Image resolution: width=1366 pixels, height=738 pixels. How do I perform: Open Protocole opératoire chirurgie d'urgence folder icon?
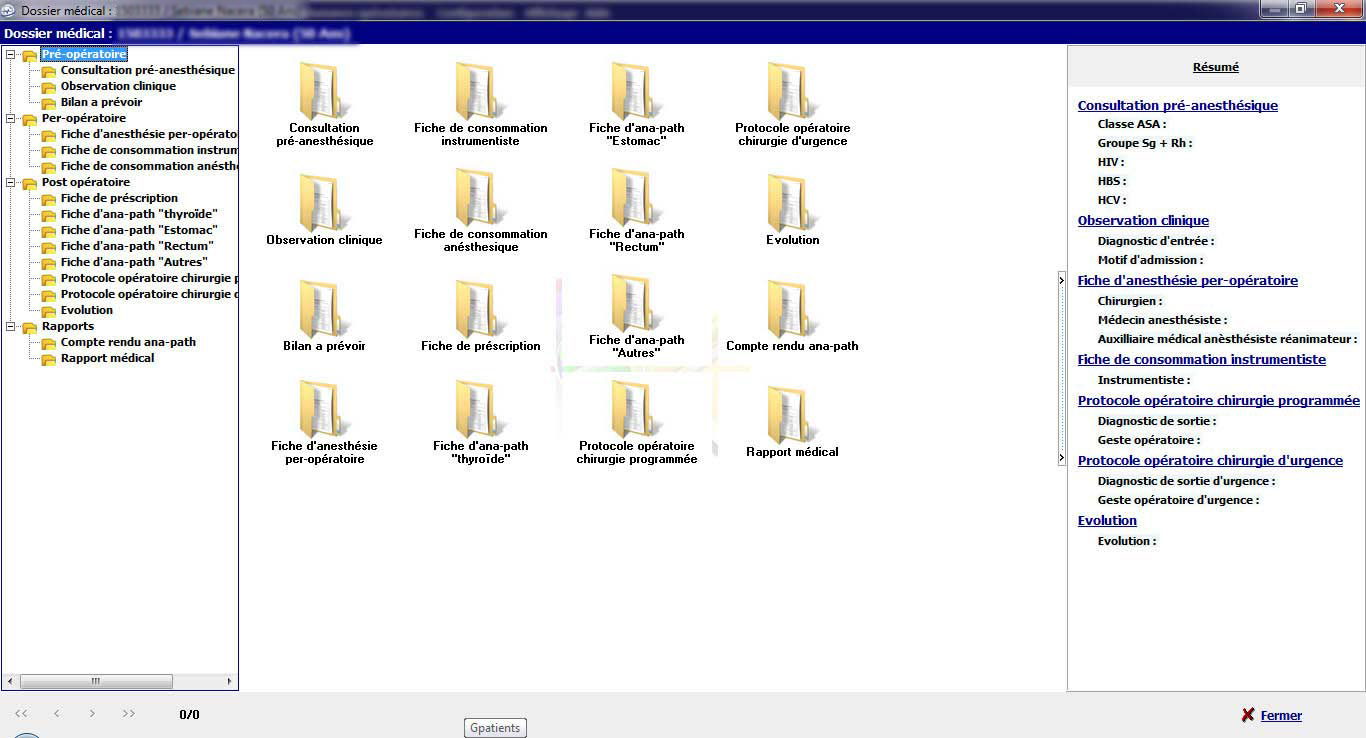click(x=792, y=92)
